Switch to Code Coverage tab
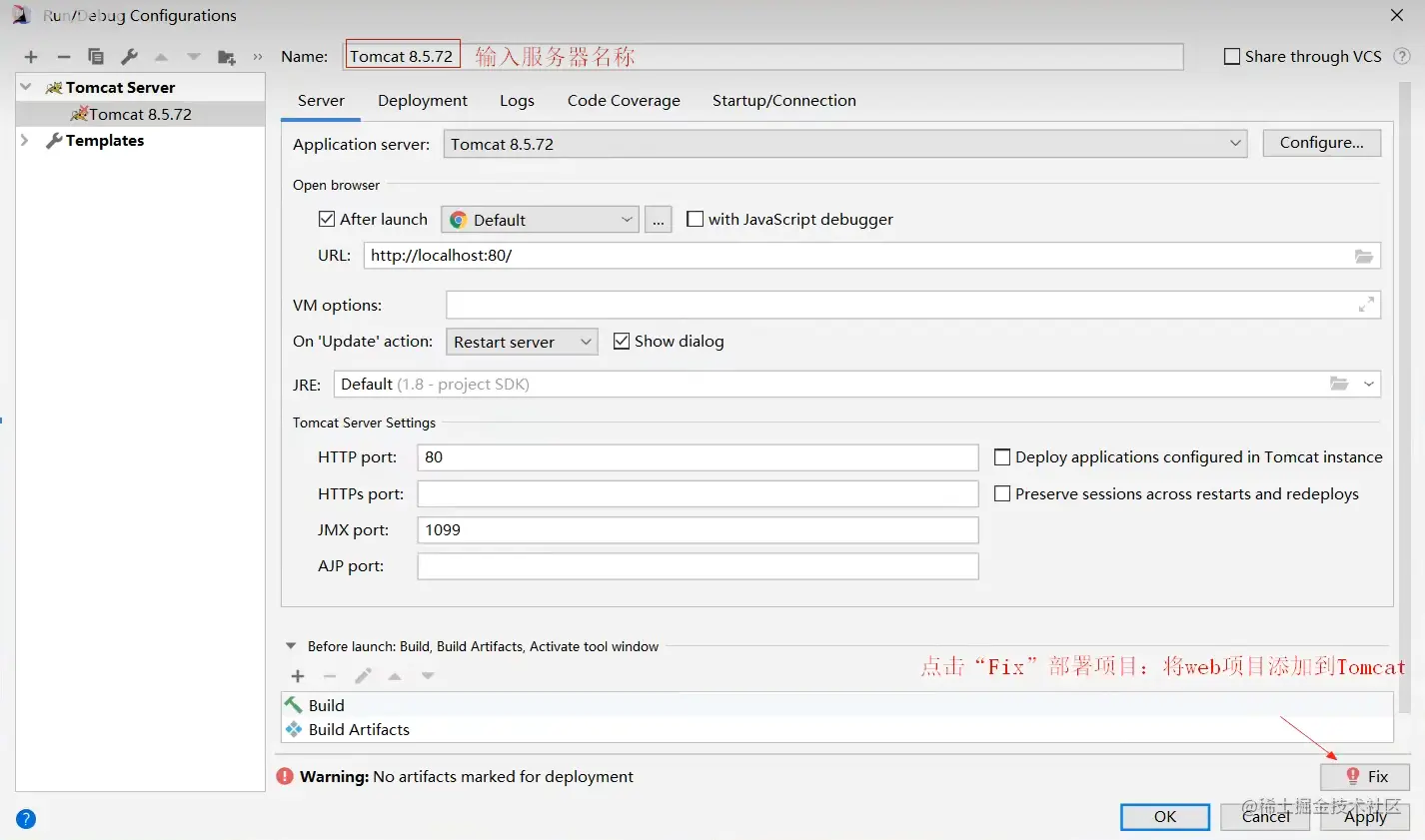 624,100
